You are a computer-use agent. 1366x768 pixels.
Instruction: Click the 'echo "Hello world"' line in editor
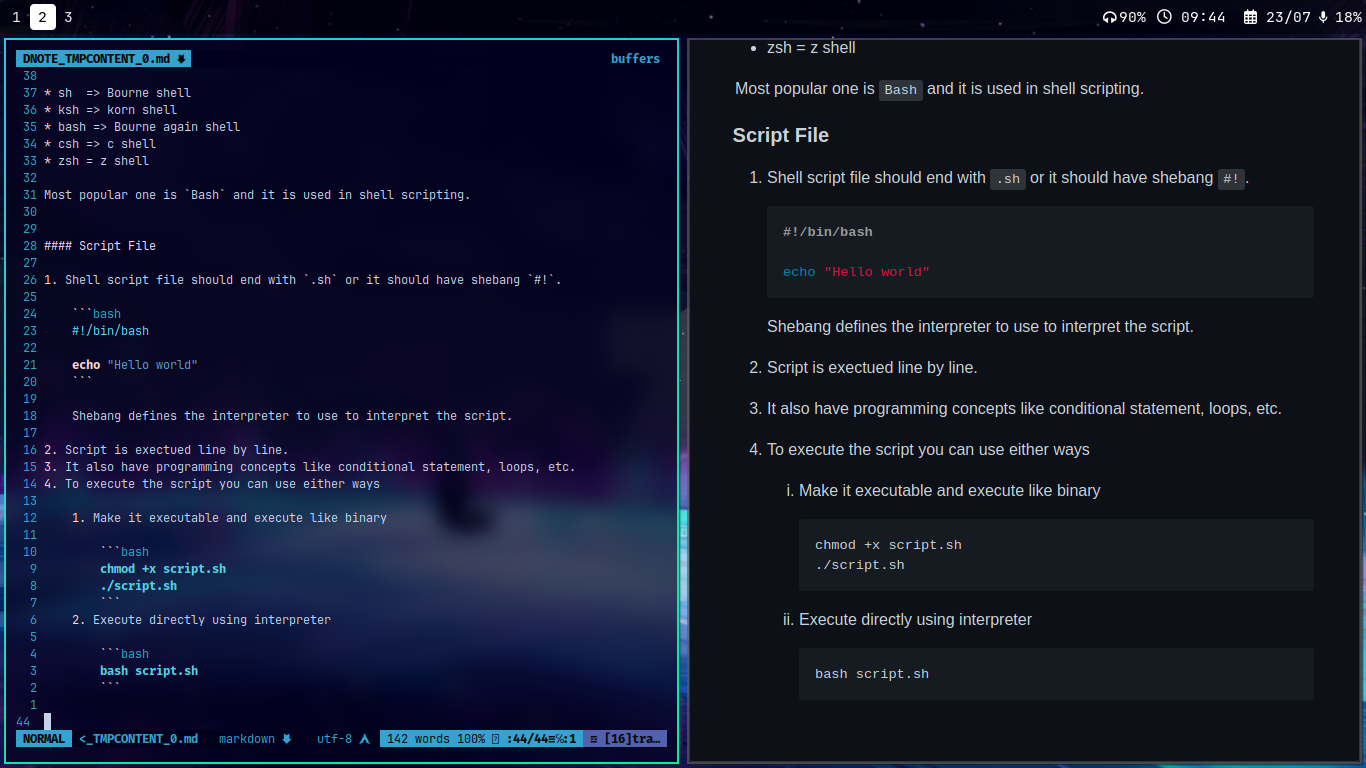[x=135, y=365]
